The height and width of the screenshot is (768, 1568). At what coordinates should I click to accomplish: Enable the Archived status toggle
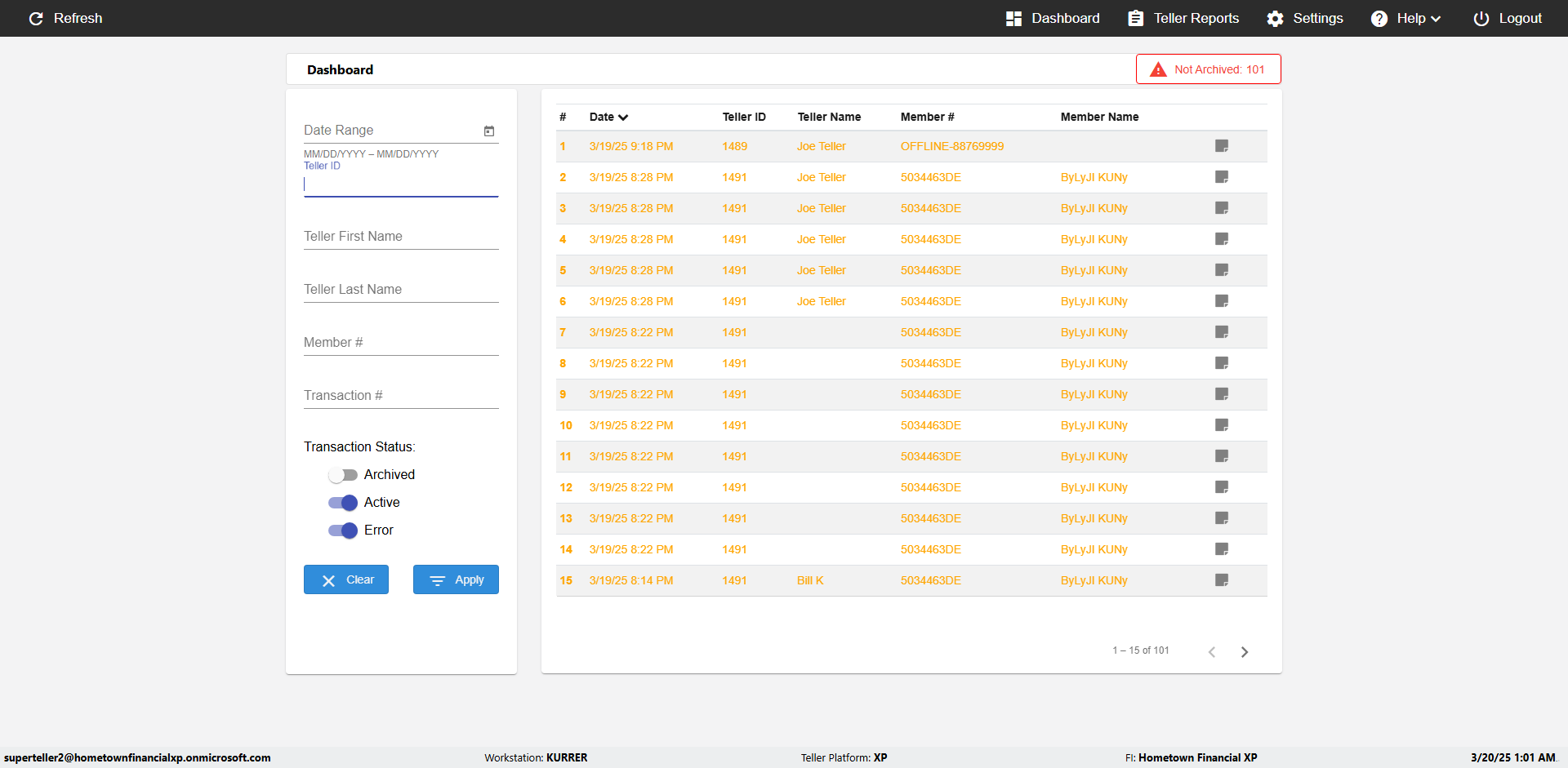(x=343, y=475)
